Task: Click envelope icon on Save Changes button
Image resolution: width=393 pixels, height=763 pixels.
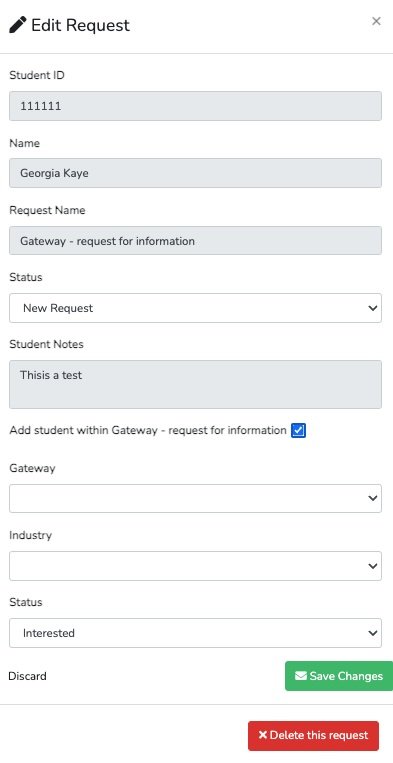Action: 301,676
